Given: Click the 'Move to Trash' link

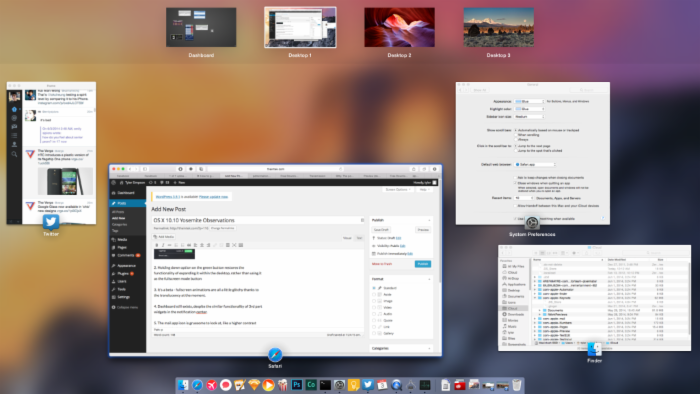Looking at the screenshot, I should point(382,264).
